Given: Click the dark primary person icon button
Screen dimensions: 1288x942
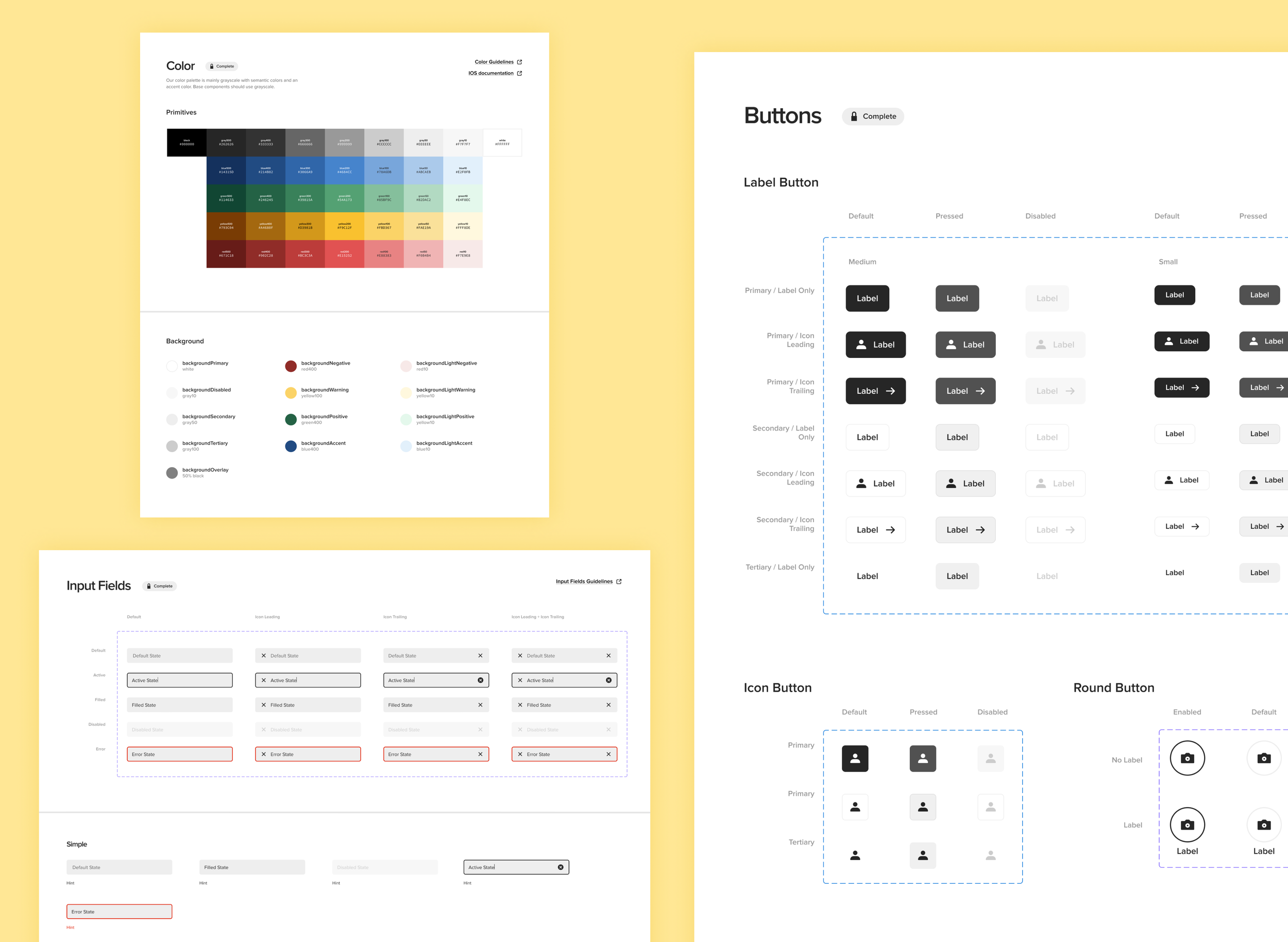Looking at the screenshot, I should (855, 758).
